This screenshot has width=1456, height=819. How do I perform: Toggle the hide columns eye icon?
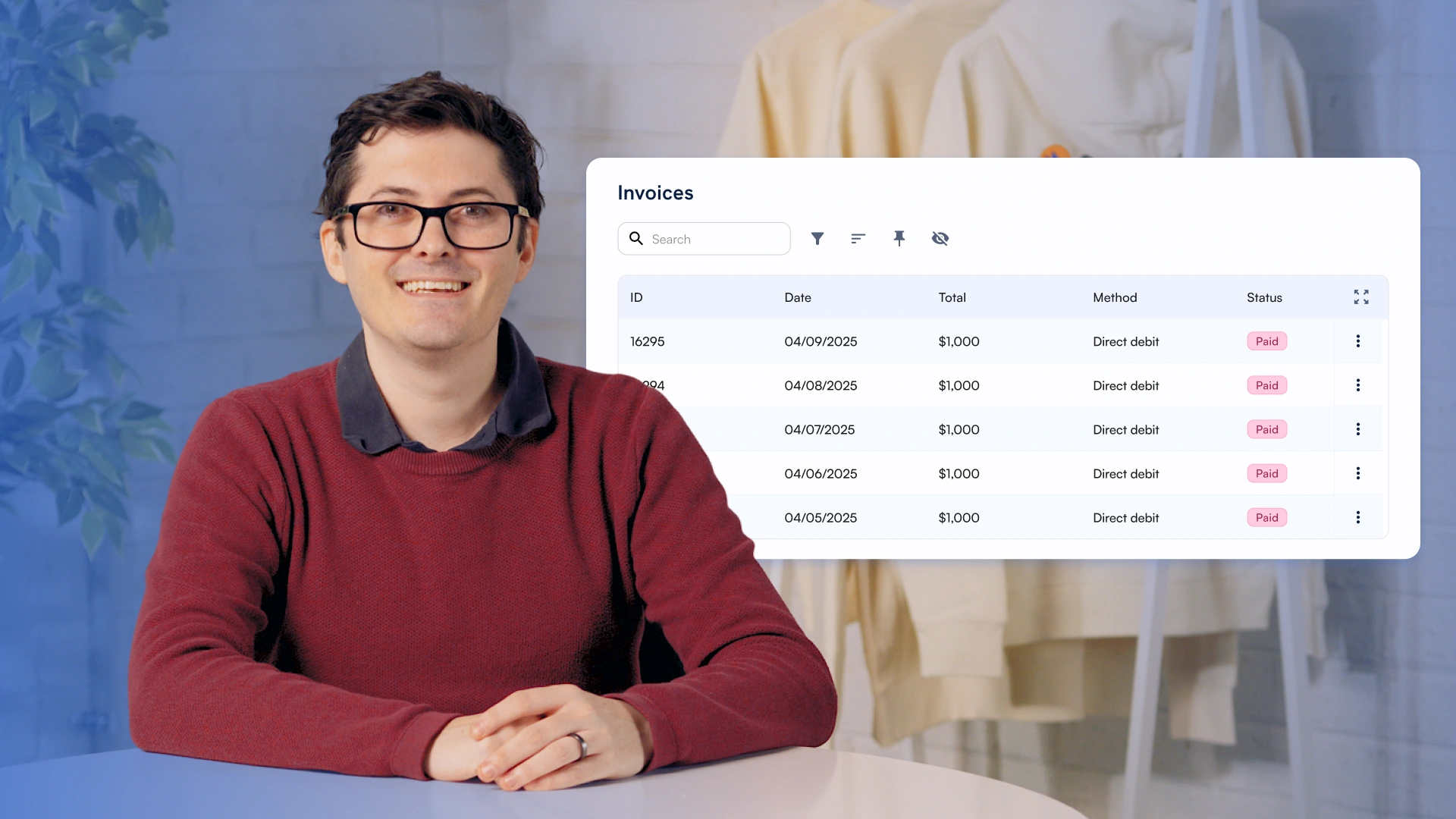(x=940, y=239)
